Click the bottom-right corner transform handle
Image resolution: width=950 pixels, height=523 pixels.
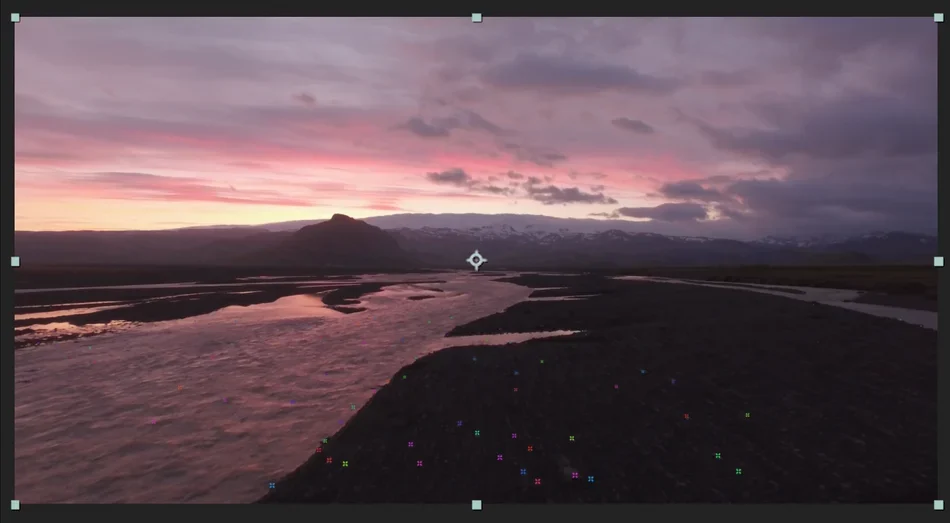[938, 505]
